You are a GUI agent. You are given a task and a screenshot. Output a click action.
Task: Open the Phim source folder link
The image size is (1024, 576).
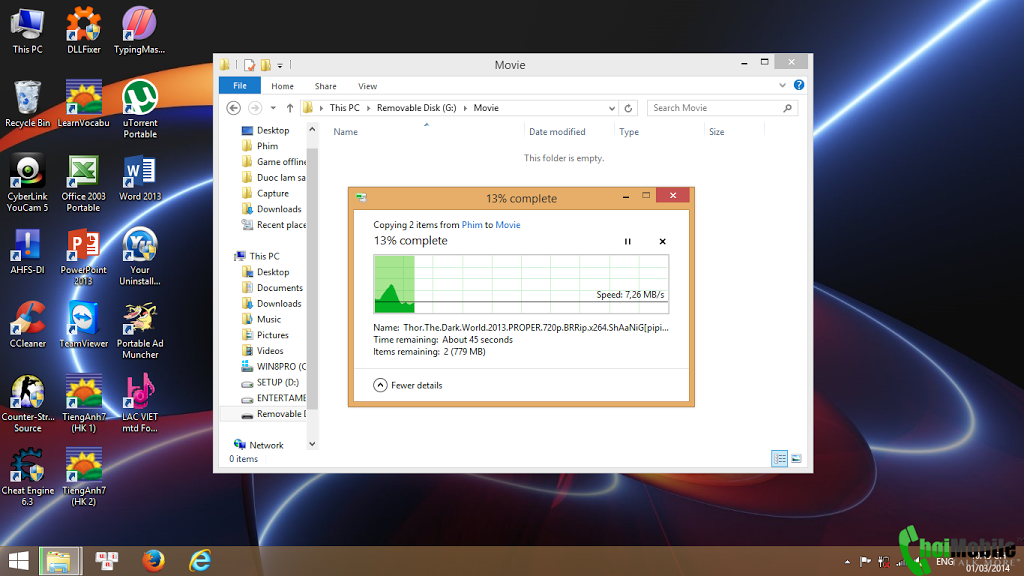[x=471, y=225]
